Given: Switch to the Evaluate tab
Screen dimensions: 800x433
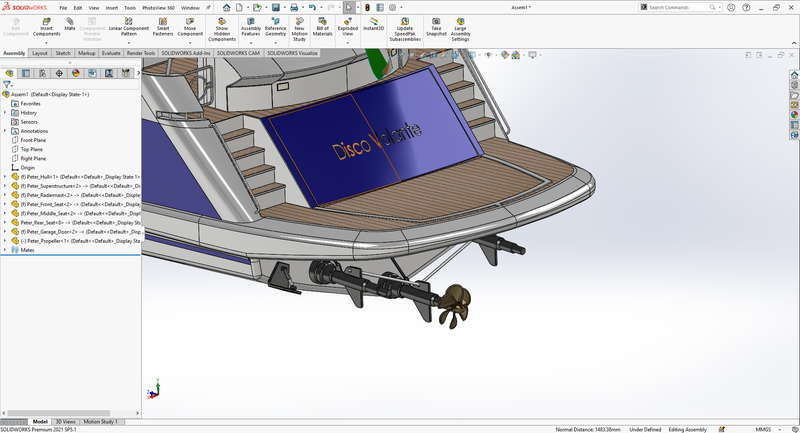Looking at the screenshot, I should 111,53.
